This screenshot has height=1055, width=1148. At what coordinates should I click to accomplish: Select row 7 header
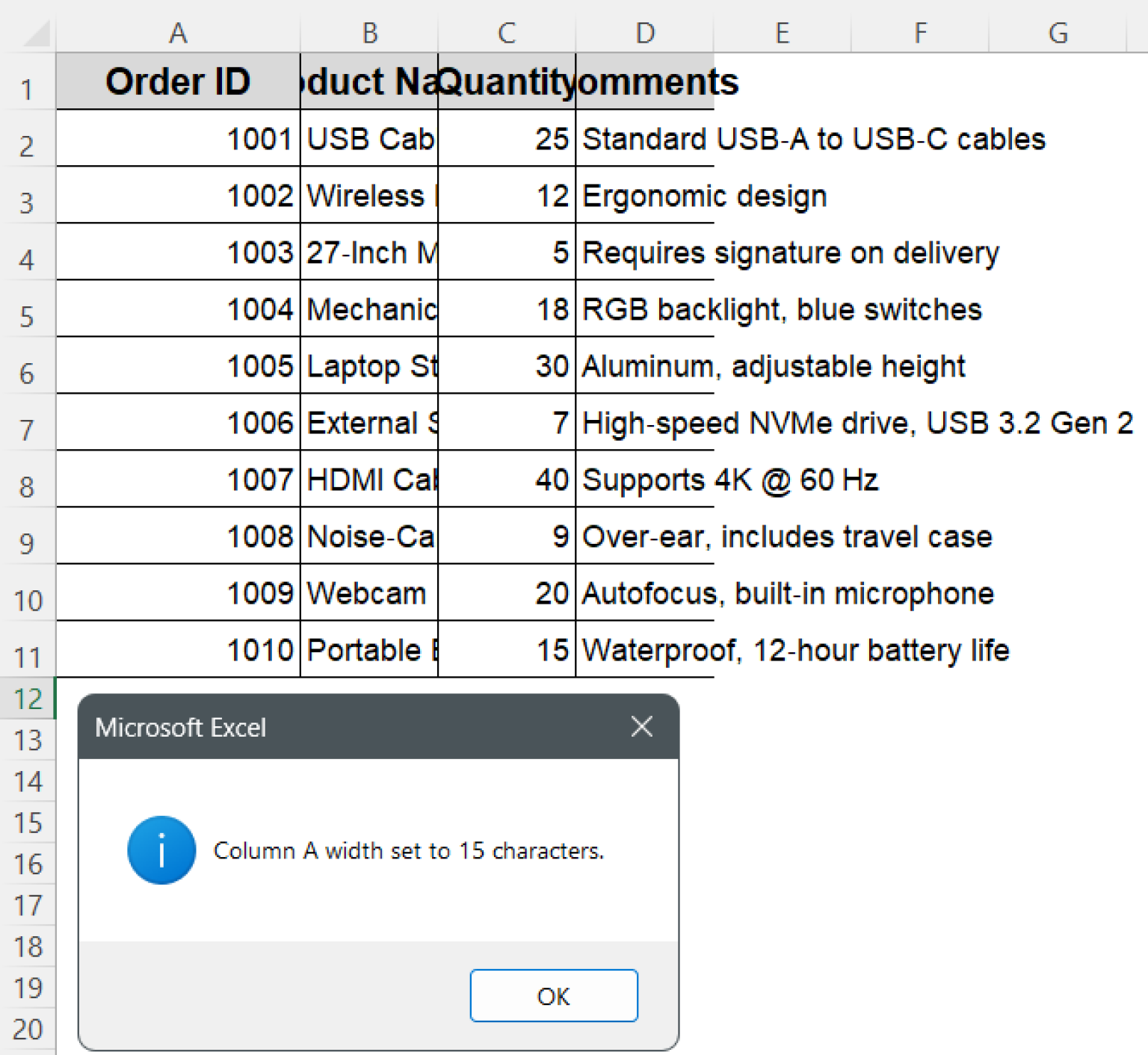pyautogui.click(x=27, y=430)
